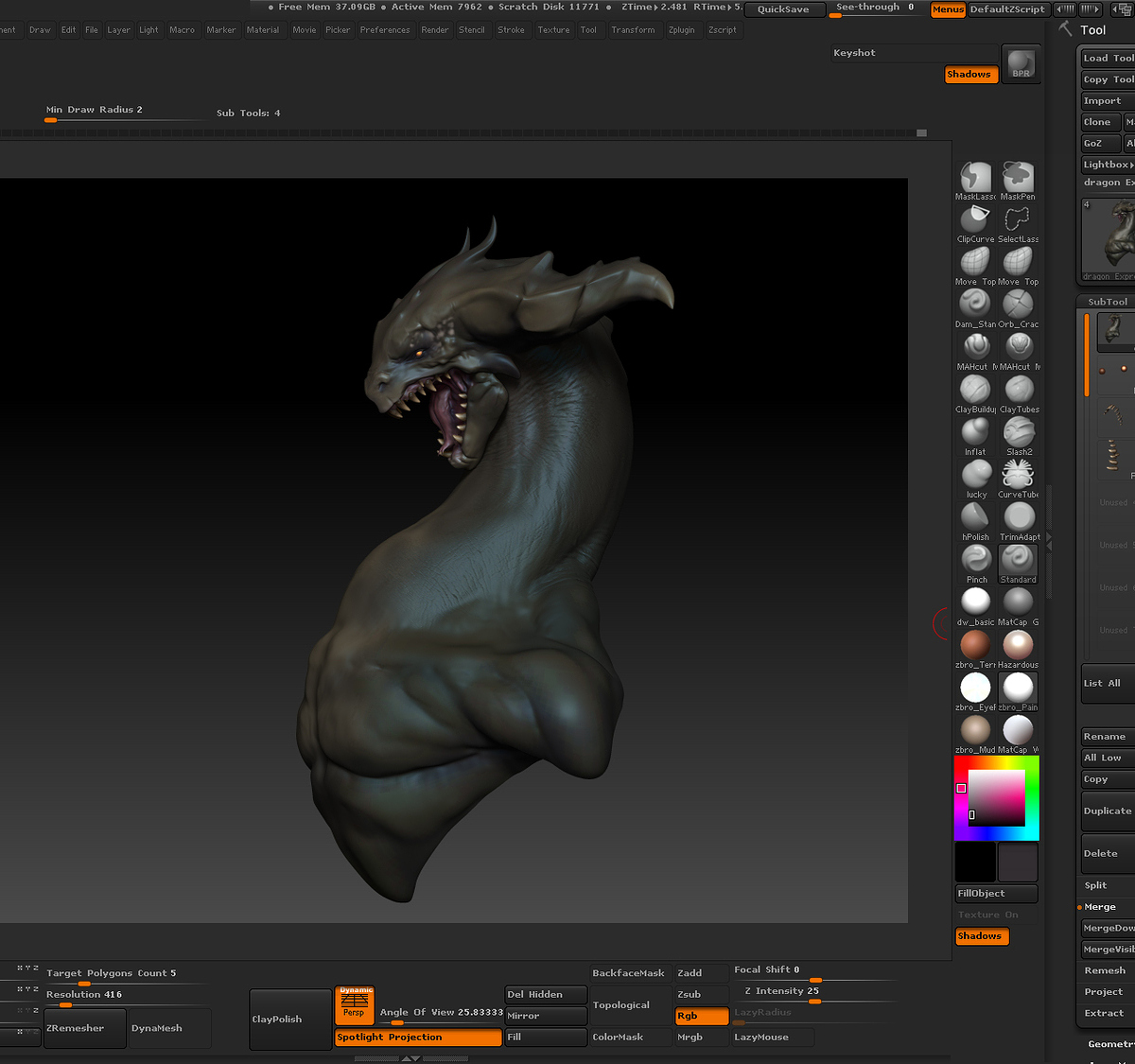This screenshot has height=1064, width=1135.
Task: Open the Material menu
Action: (263, 30)
